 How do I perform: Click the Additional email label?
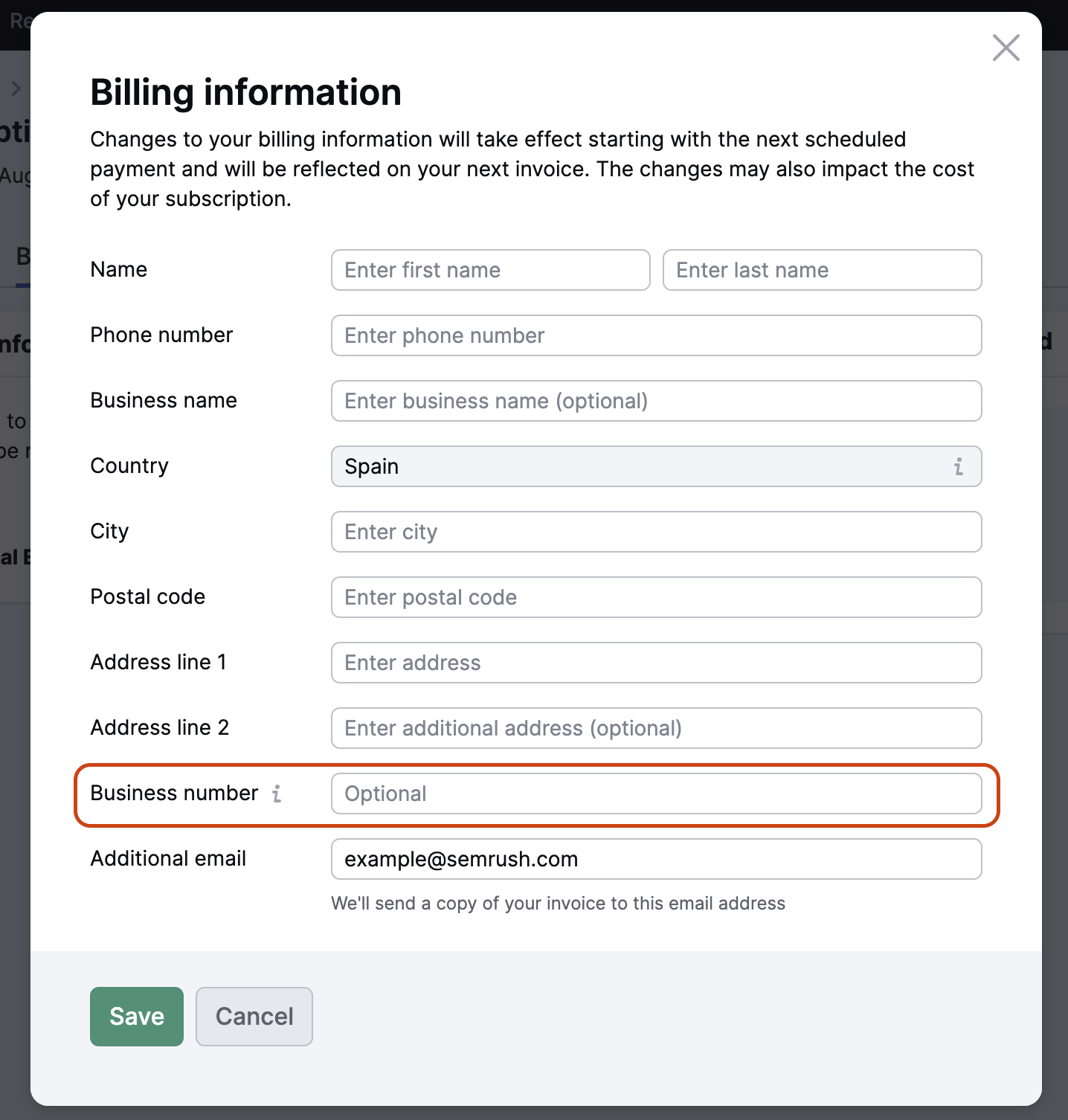click(168, 858)
